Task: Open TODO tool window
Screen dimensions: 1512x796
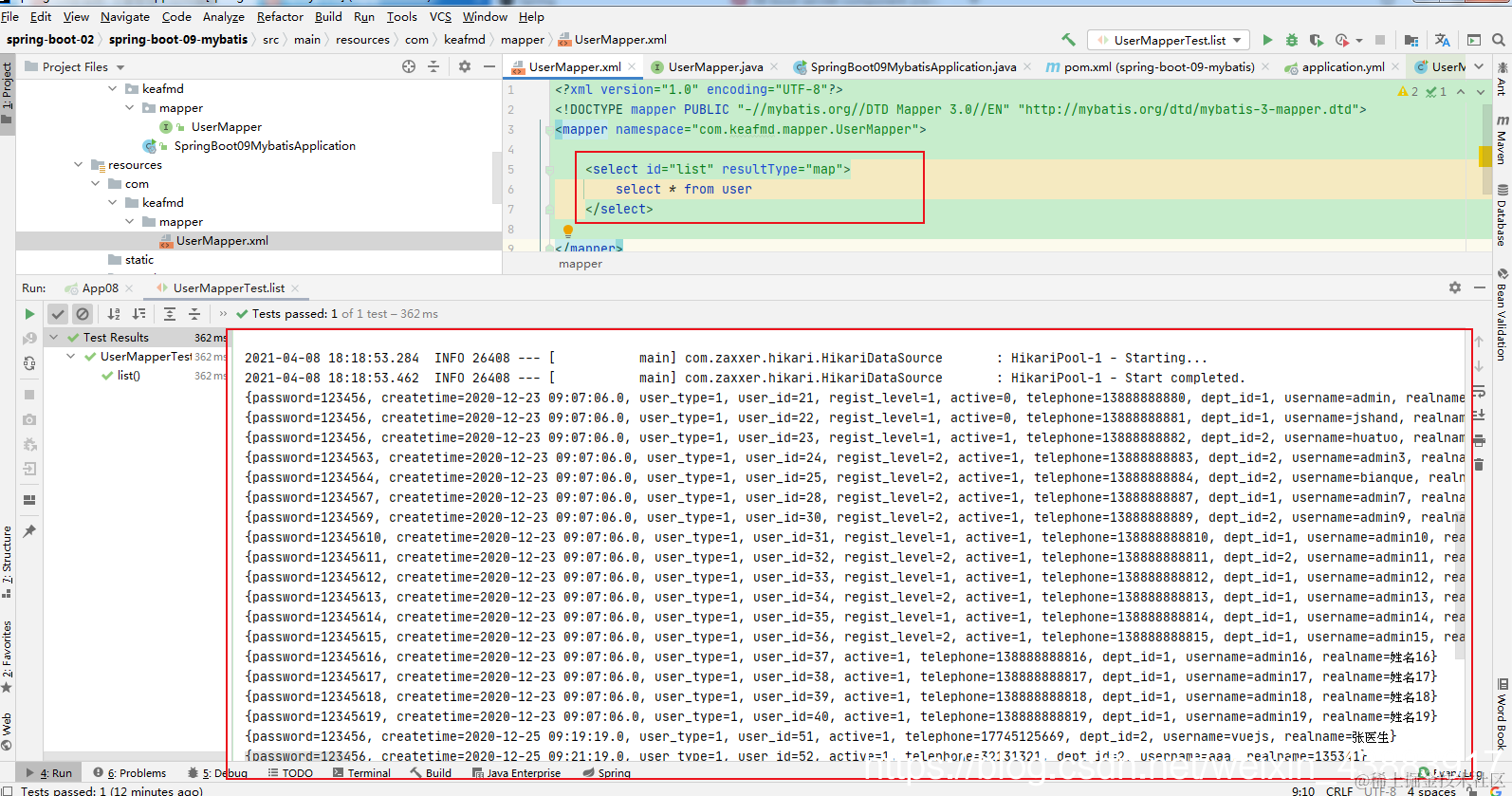Action: (290, 773)
